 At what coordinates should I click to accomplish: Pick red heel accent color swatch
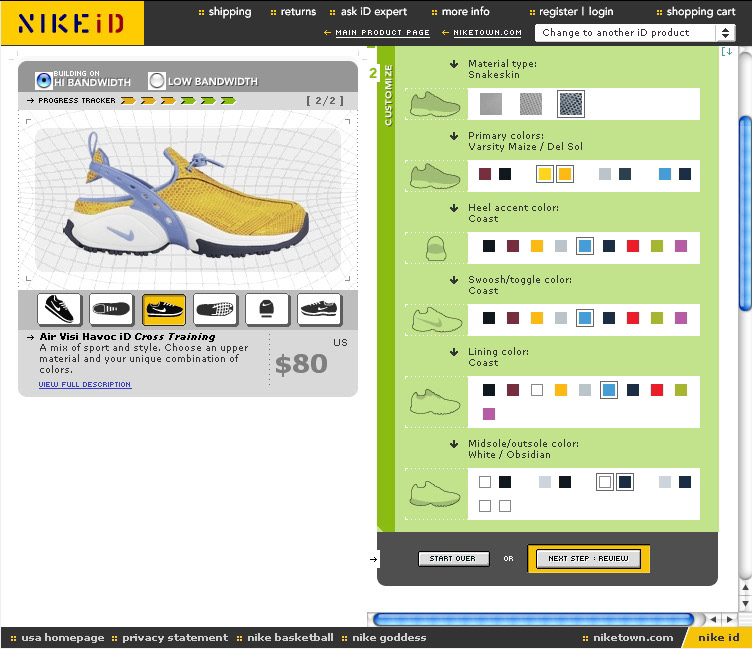click(633, 246)
